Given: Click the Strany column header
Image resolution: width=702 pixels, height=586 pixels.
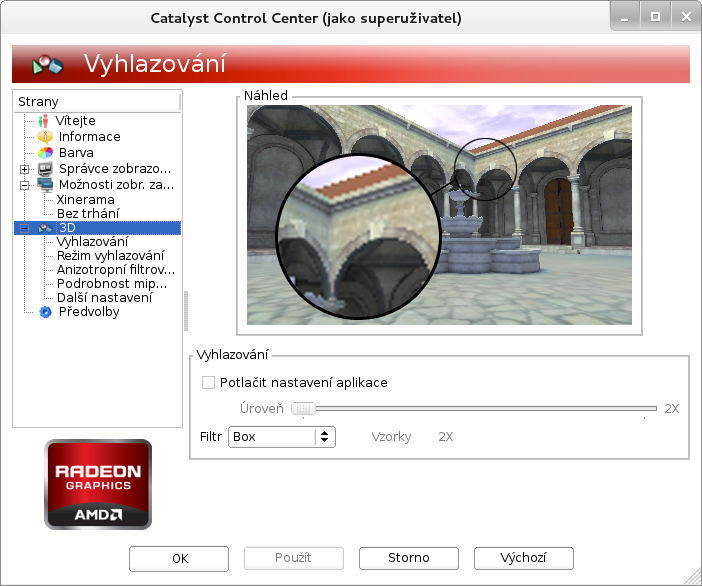Looking at the screenshot, I should coord(97,102).
